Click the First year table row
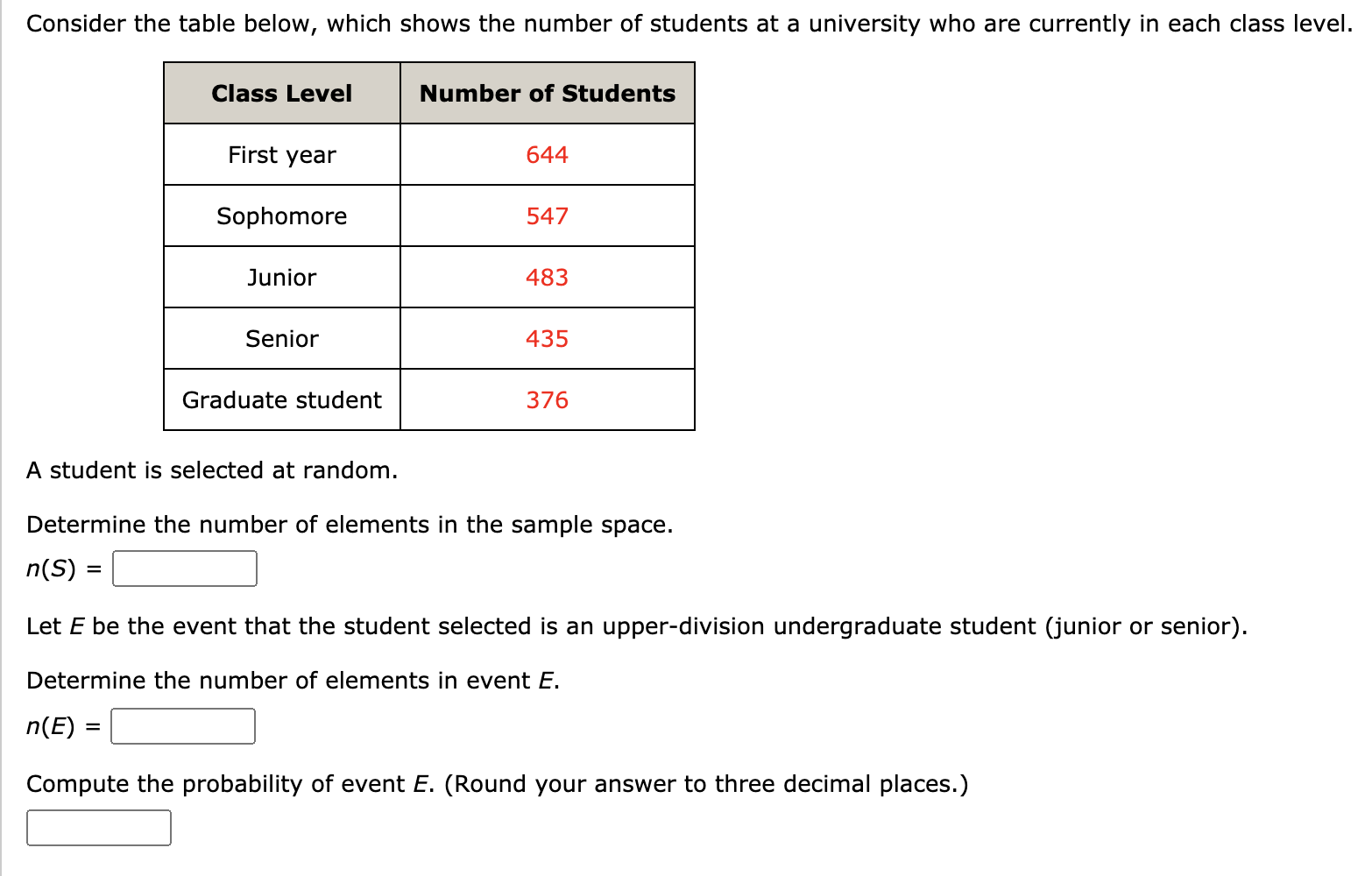The width and height of the screenshot is (1372, 876). coord(281,155)
